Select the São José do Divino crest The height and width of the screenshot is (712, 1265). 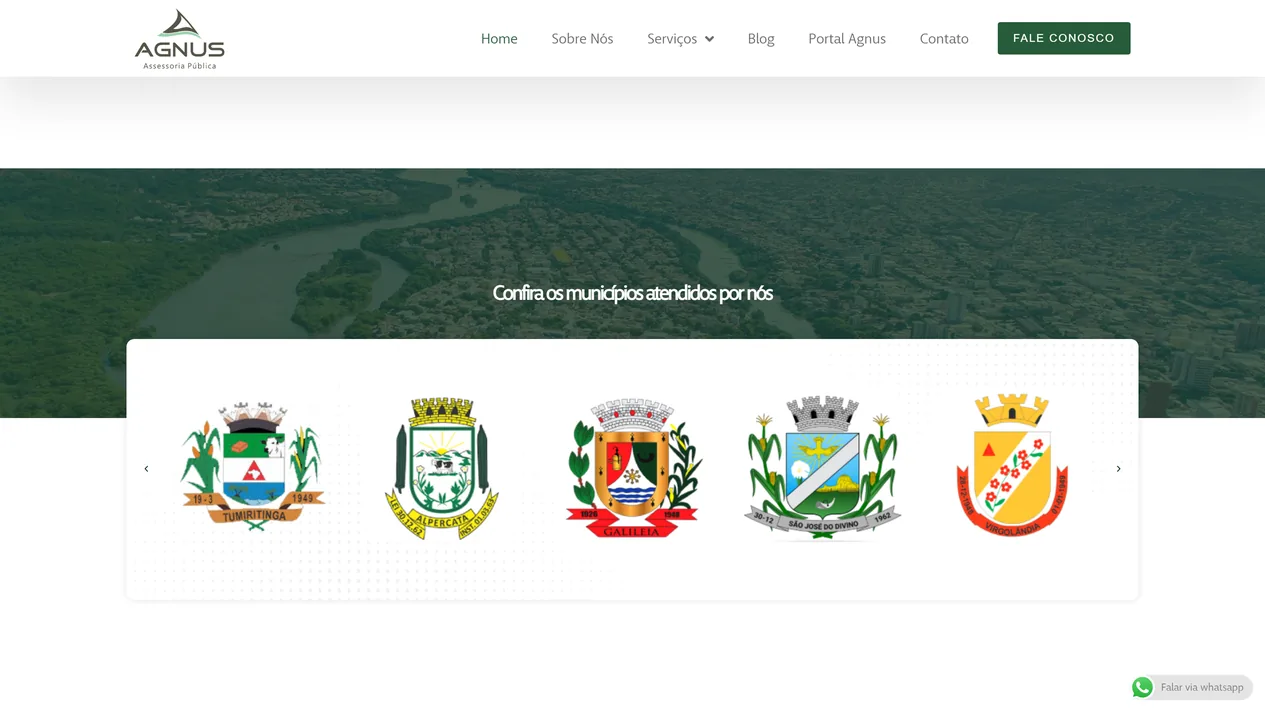[x=822, y=468]
